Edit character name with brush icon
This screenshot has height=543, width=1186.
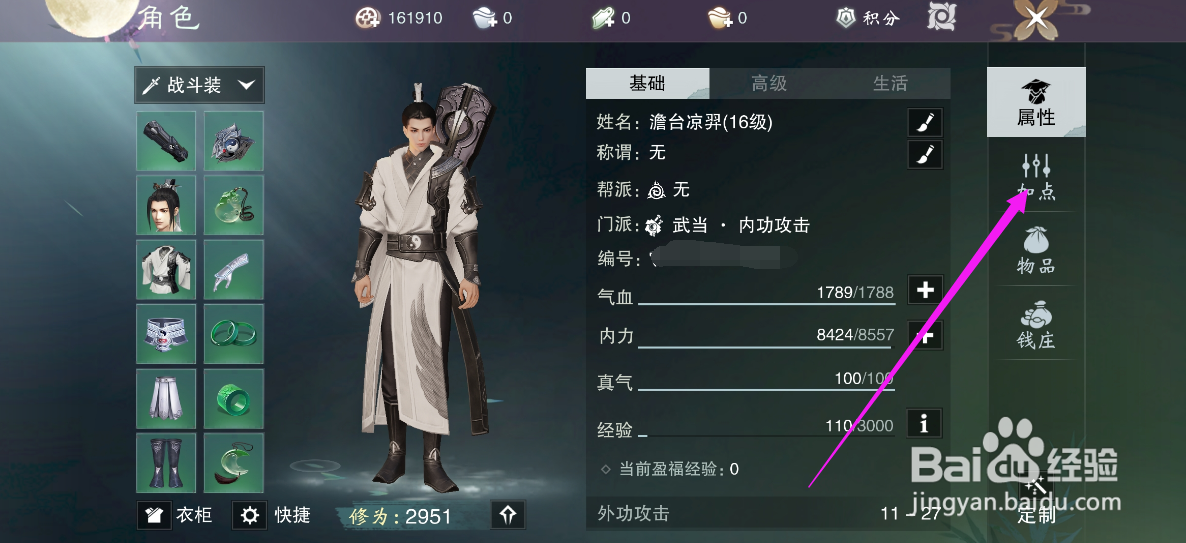[x=924, y=123]
